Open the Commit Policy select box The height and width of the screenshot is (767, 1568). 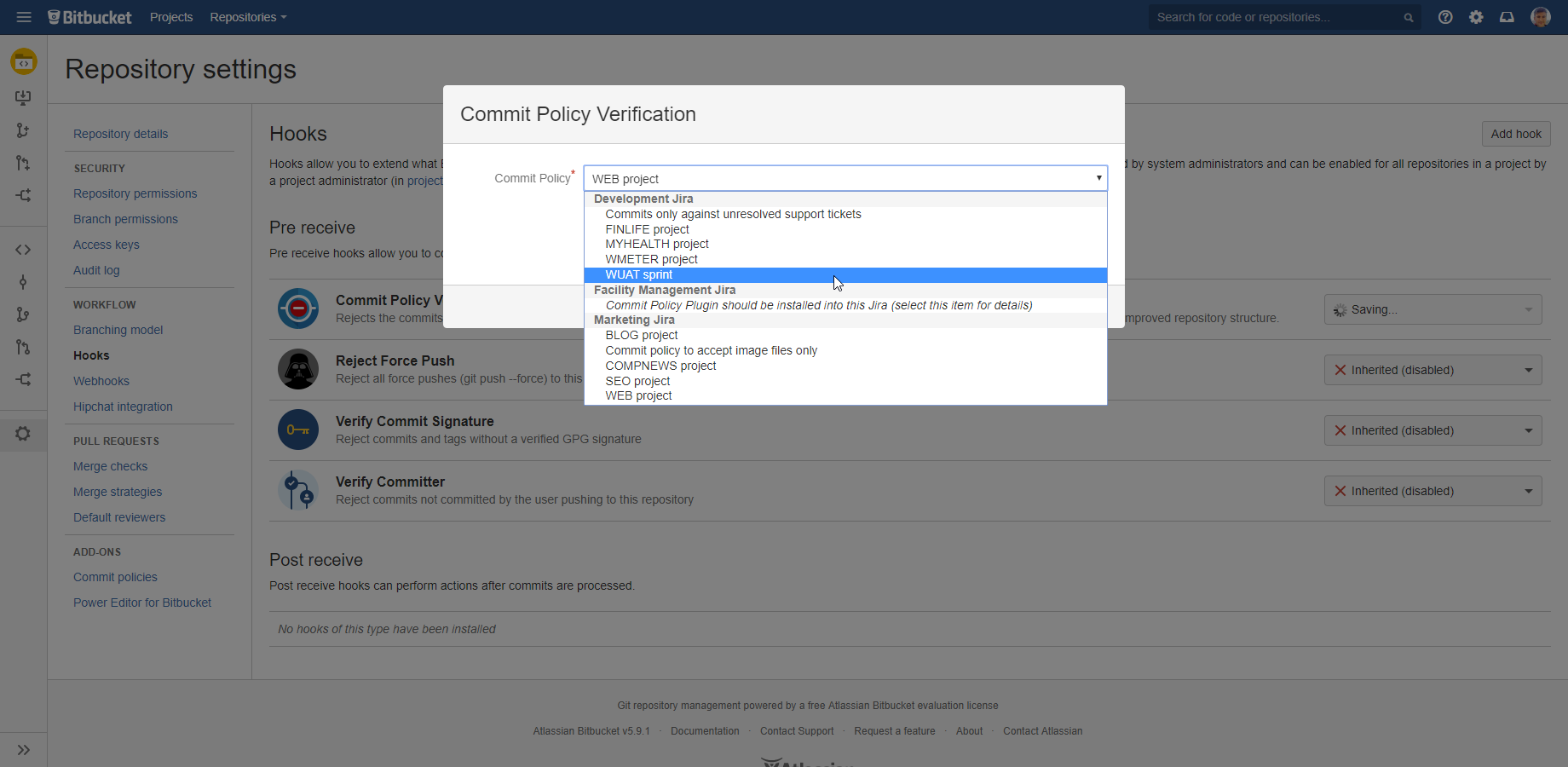coord(845,178)
